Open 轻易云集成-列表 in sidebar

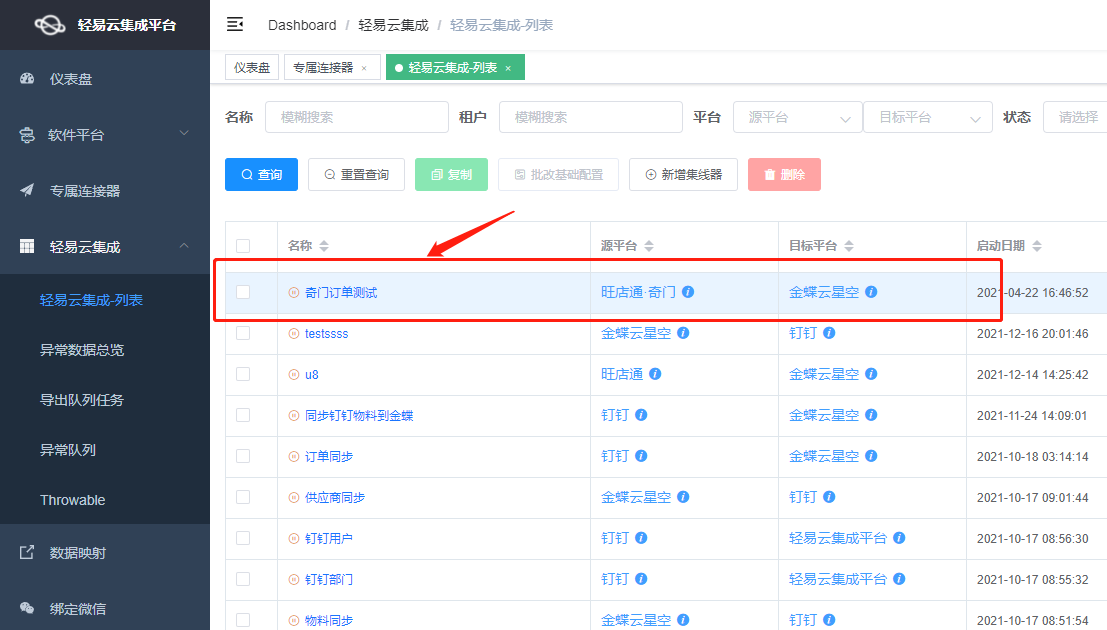click(x=104, y=300)
